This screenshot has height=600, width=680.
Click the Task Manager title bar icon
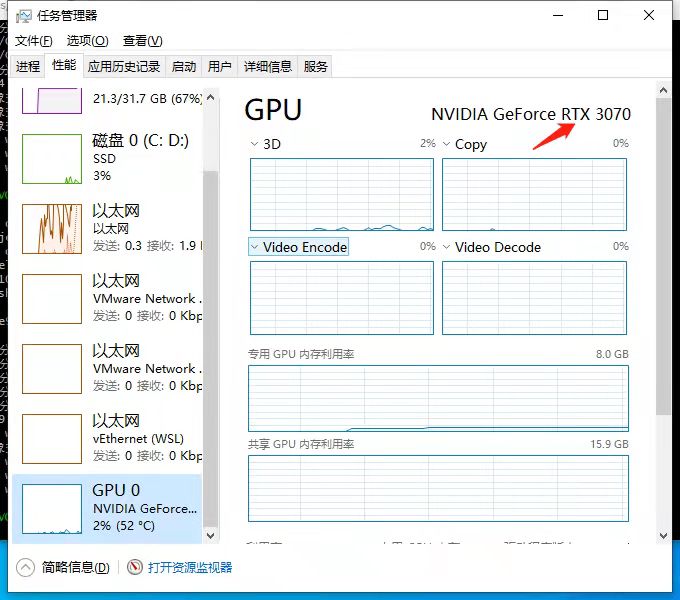(x=23, y=16)
